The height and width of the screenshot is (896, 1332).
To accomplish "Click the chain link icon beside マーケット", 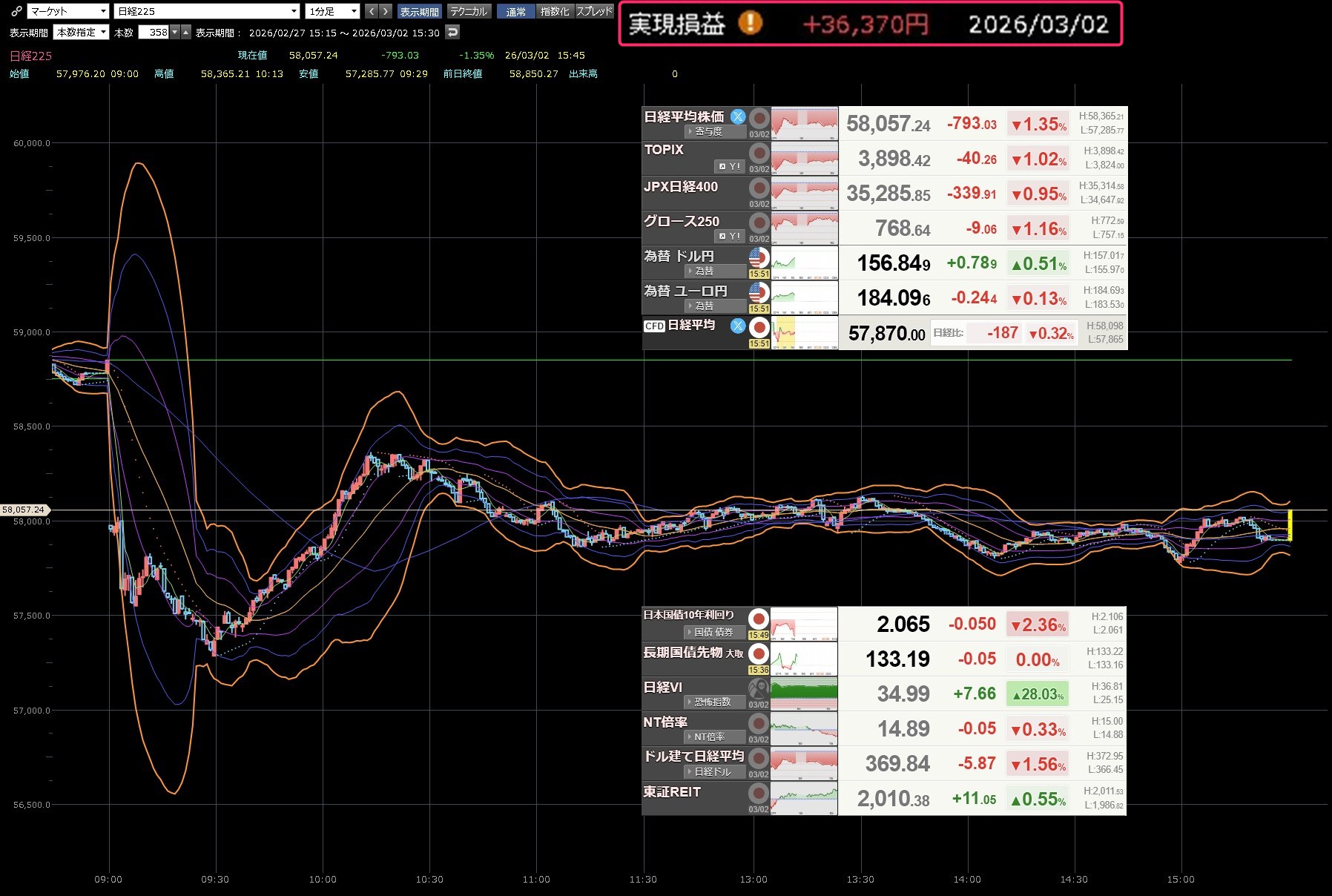I will (16, 11).
